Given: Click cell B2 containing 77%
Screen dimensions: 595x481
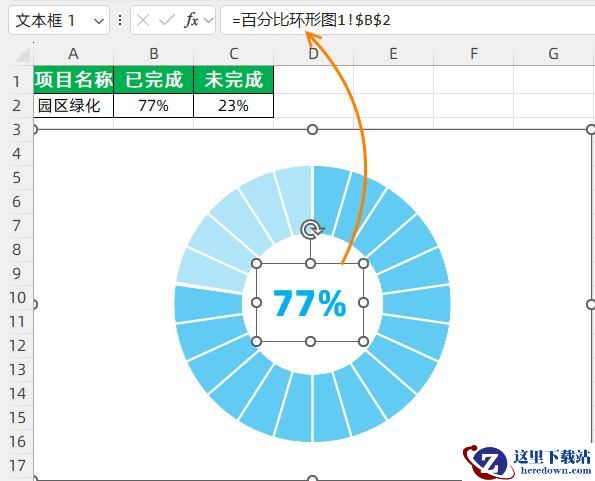Looking at the screenshot, I should point(154,105).
